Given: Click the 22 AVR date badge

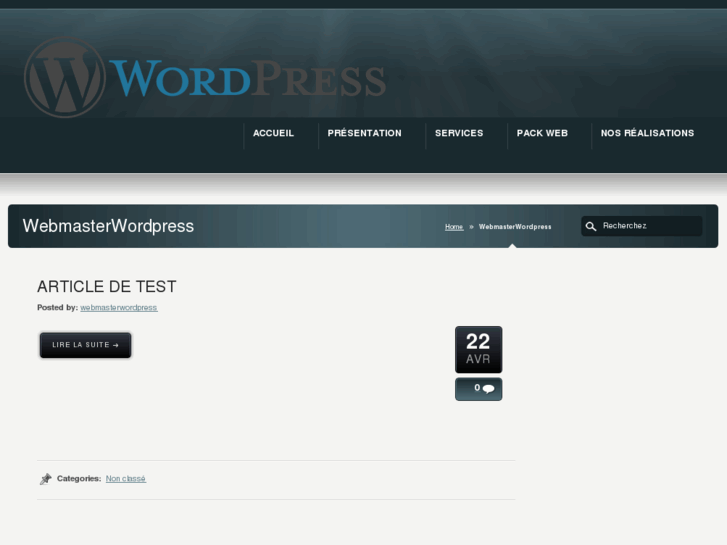Looking at the screenshot, I should click(478, 349).
